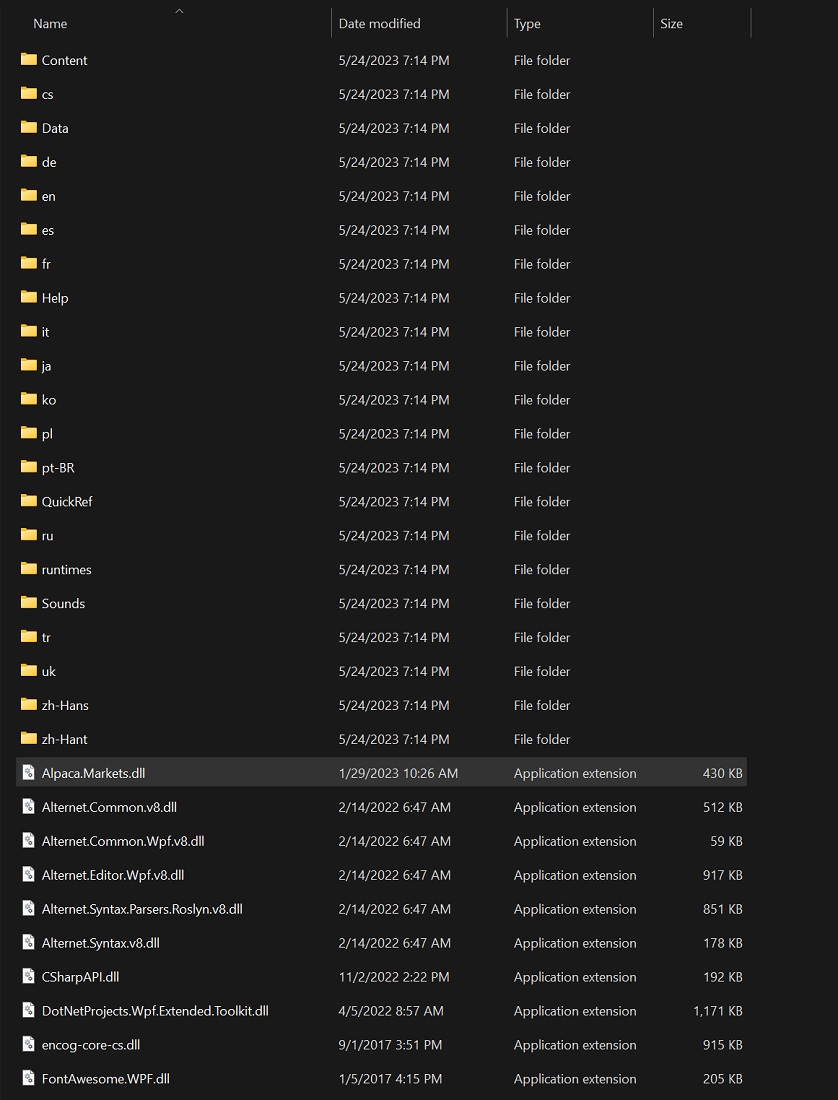
Task: Click the fr folder icon
Action: pyautogui.click(x=29, y=263)
